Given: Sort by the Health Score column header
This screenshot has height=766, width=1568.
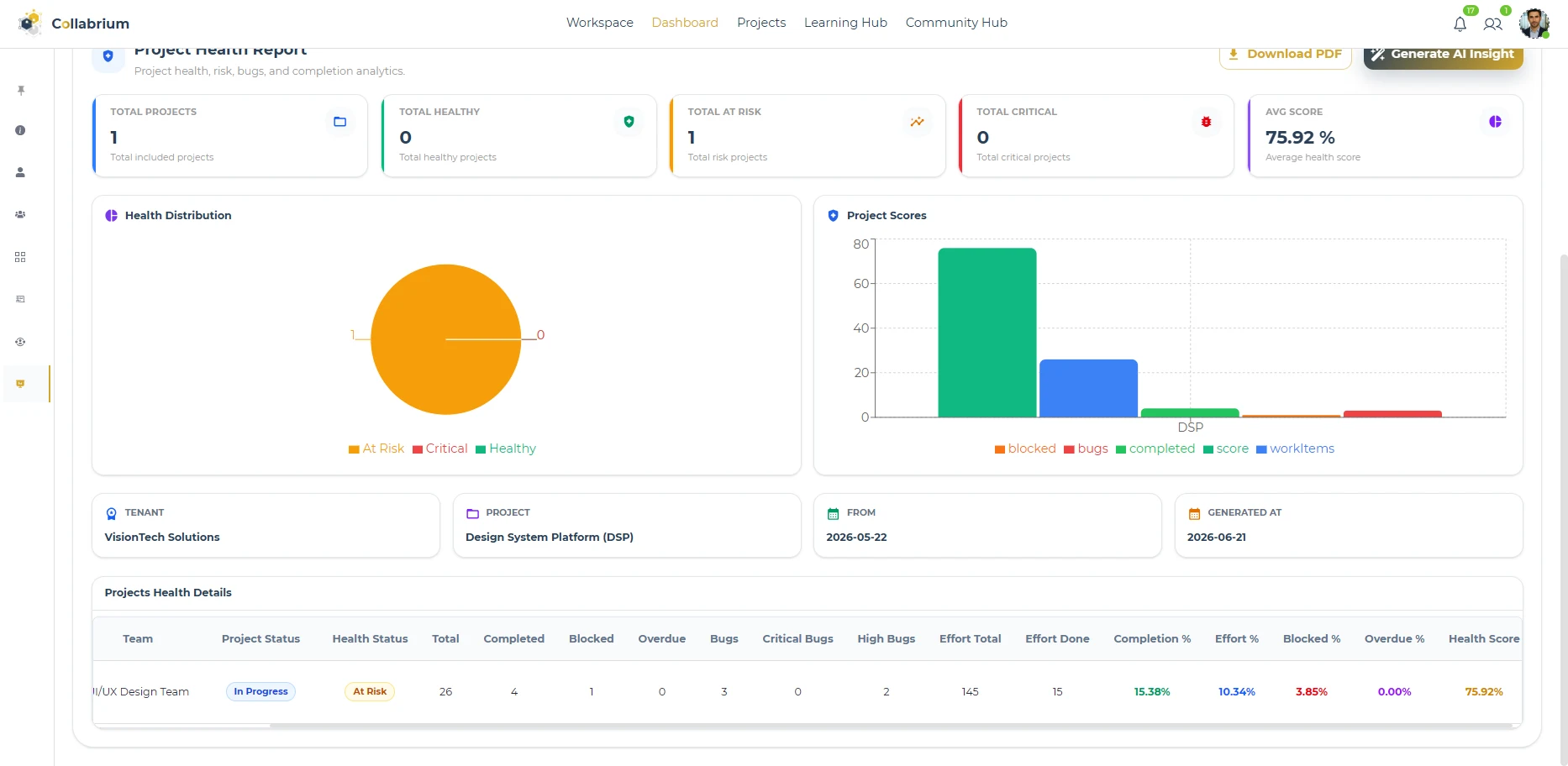Looking at the screenshot, I should coord(1484,638).
